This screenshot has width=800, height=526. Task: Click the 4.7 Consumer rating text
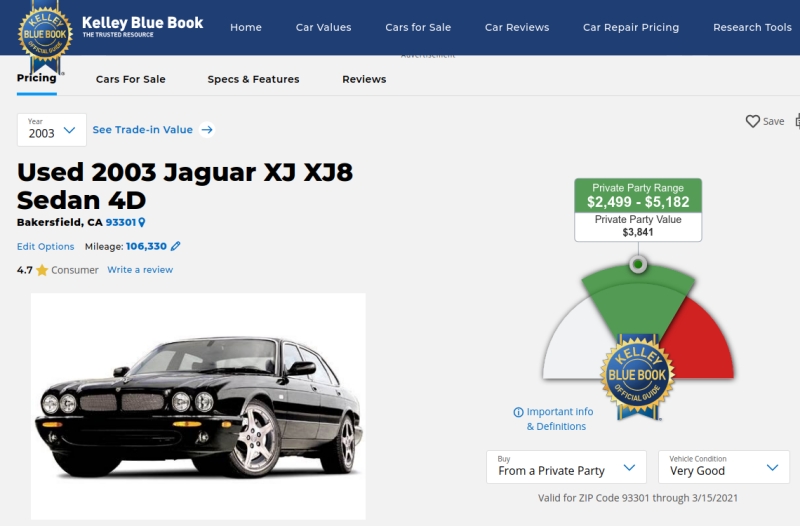(58, 270)
